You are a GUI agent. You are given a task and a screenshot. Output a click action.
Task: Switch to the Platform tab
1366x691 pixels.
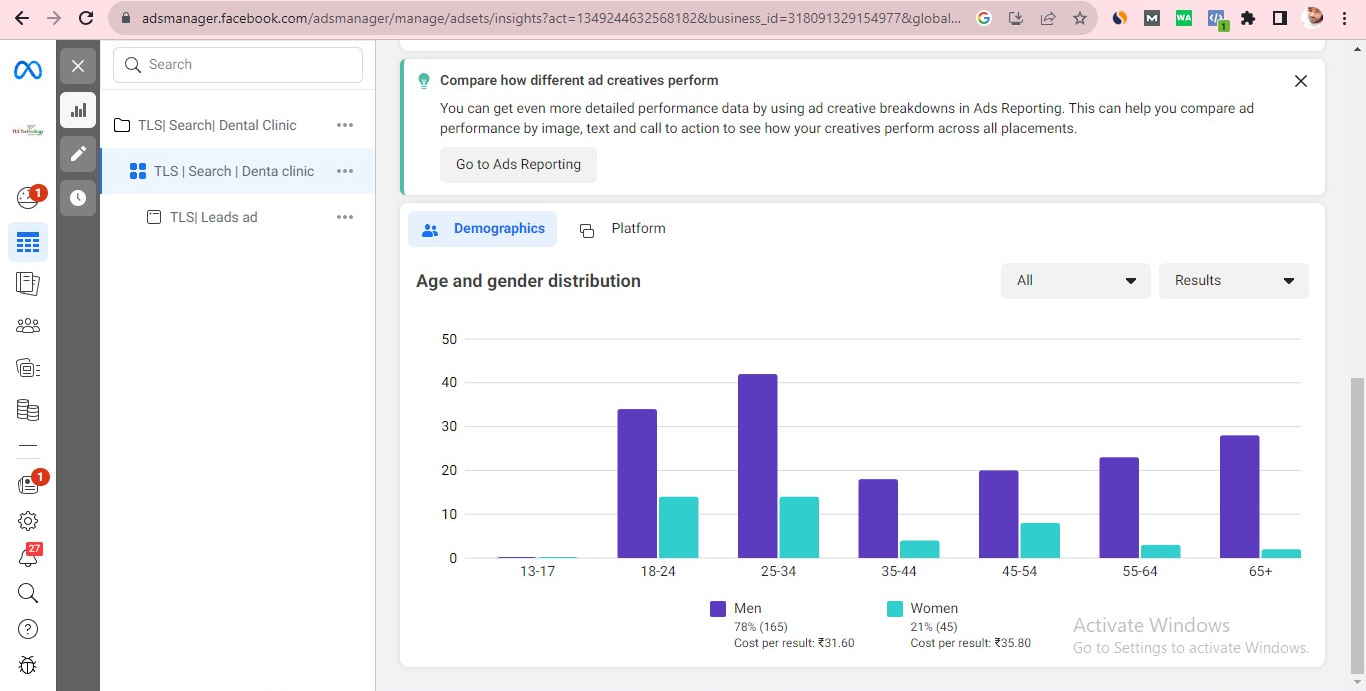623,229
